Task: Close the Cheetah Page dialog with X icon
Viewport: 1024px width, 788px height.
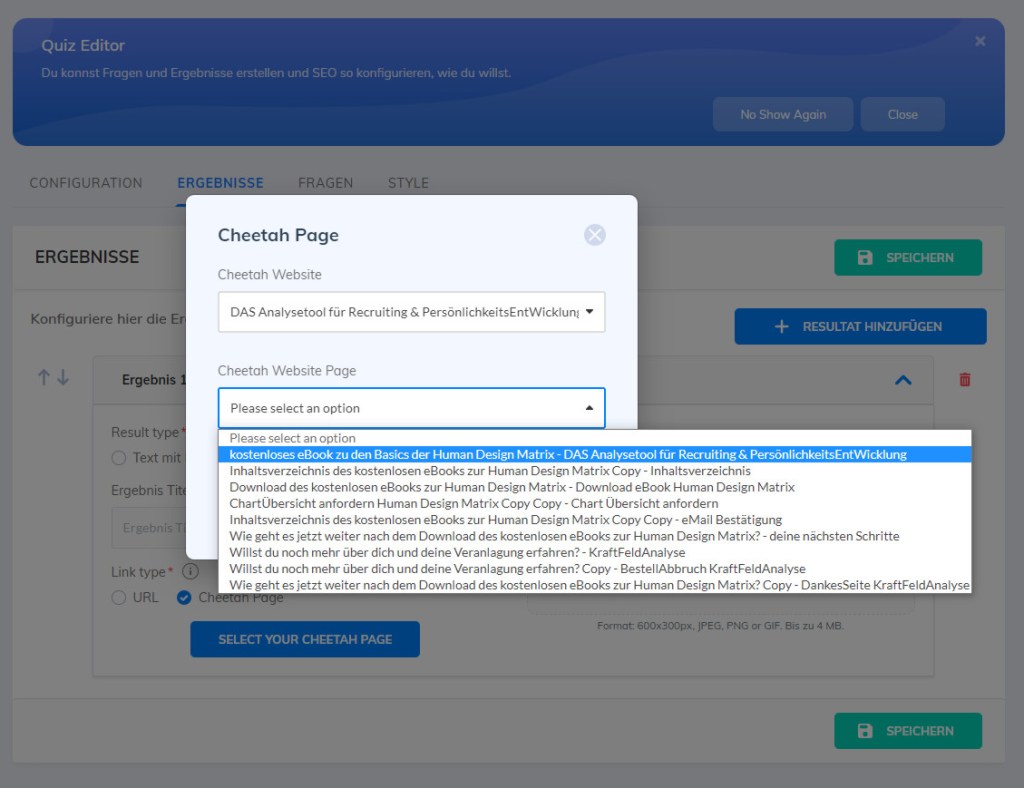Action: 595,235
